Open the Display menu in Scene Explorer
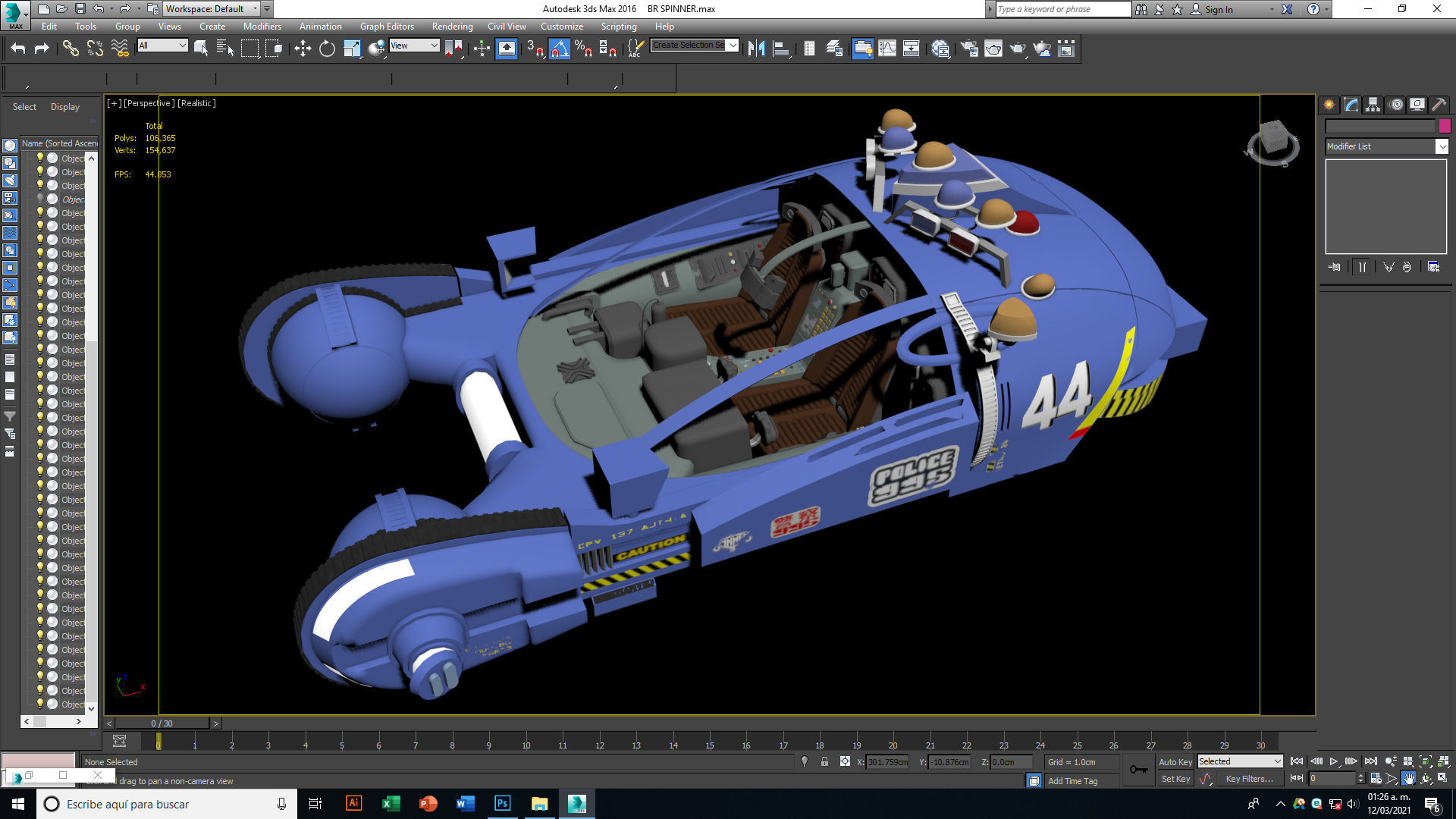This screenshot has height=819, width=1456. [65, 107]
